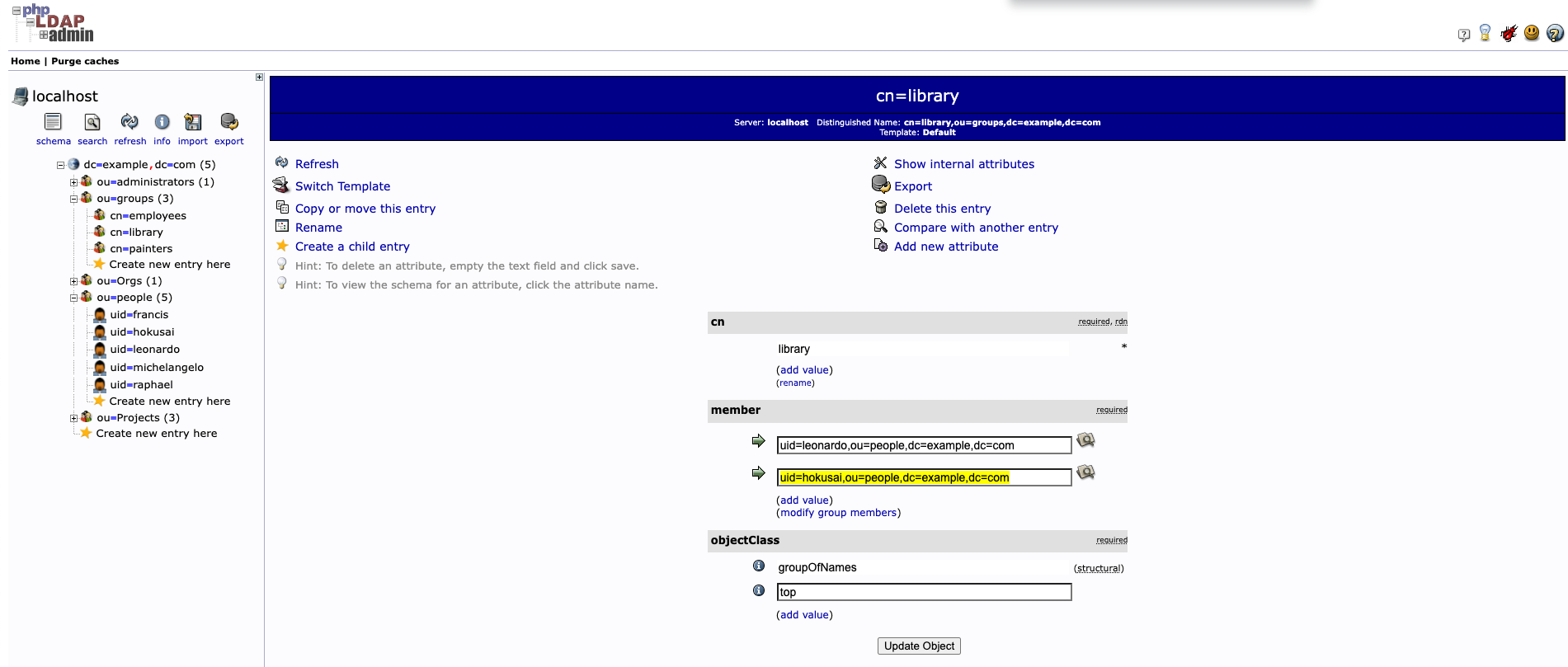Screen dimensions: 1568x667
Task: Click the Export link in right actions
Action: pos(913,186)
